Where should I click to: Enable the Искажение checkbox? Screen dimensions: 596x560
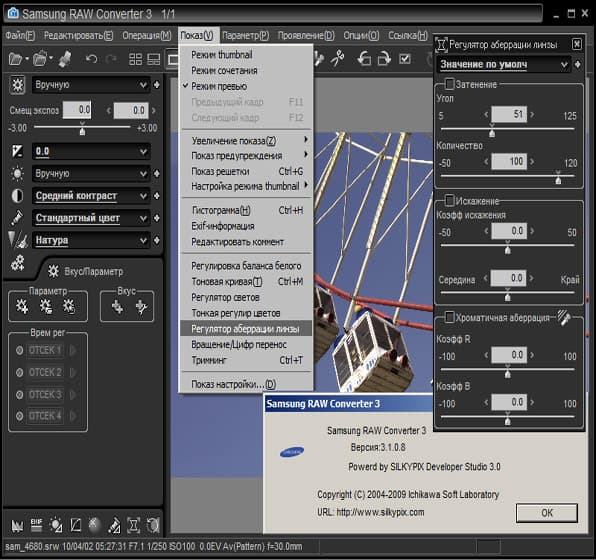[450, 200]
